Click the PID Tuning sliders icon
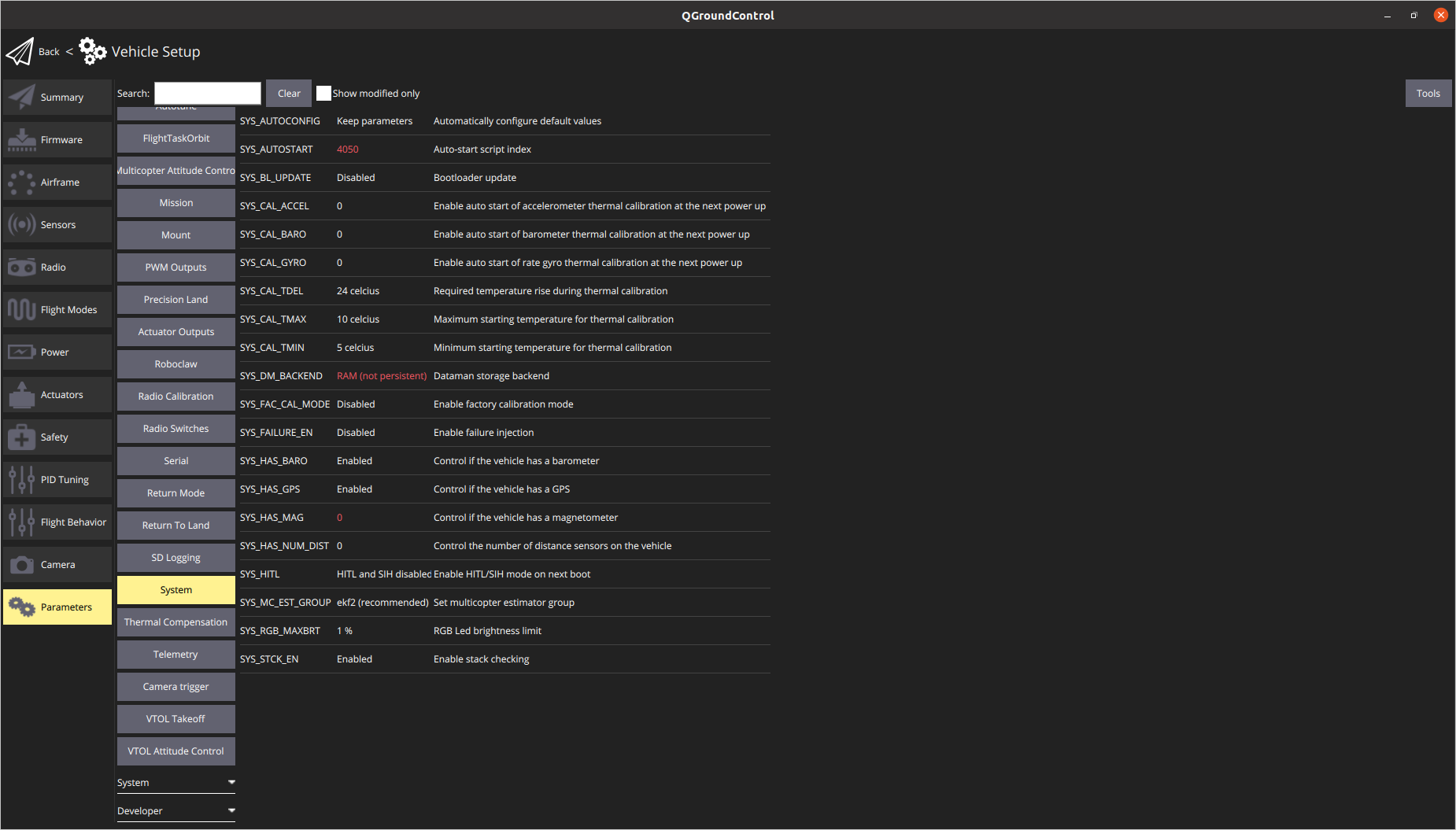 (21, 480)
